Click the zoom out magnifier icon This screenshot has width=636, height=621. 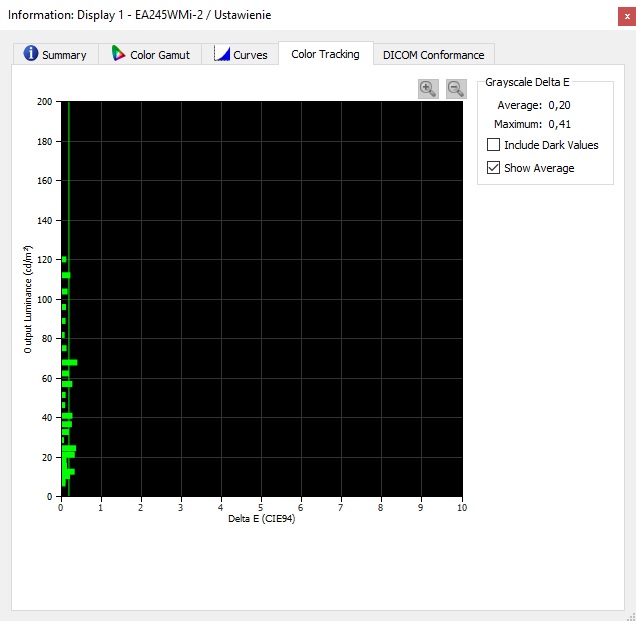tap(456, 89)
